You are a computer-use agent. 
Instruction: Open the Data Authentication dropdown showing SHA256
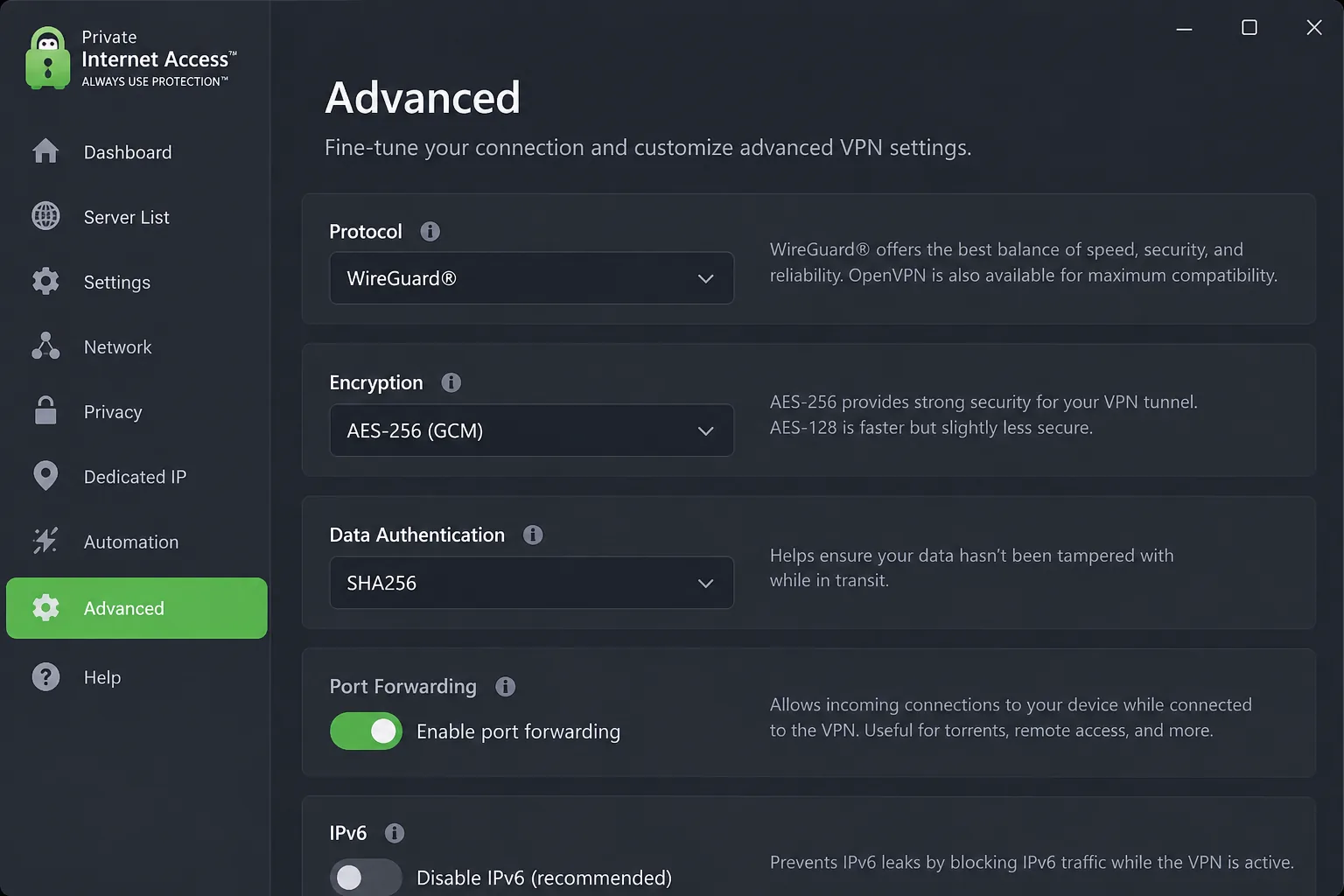pyautogui.click(x=531, y=583)
